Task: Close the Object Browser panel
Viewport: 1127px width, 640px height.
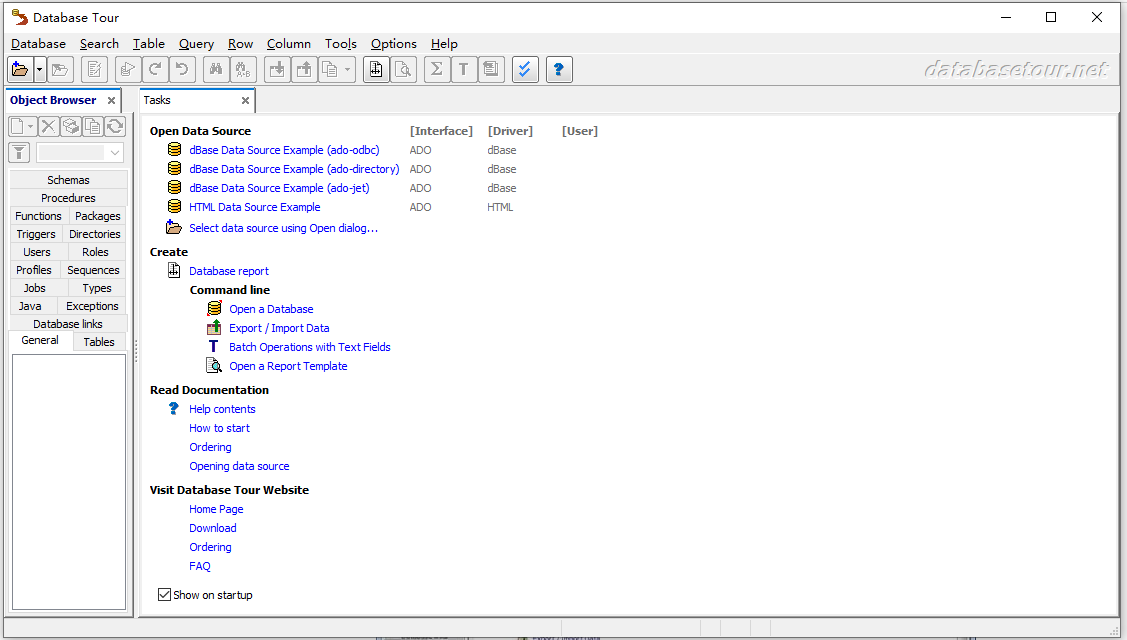Action: pos(111,101)
